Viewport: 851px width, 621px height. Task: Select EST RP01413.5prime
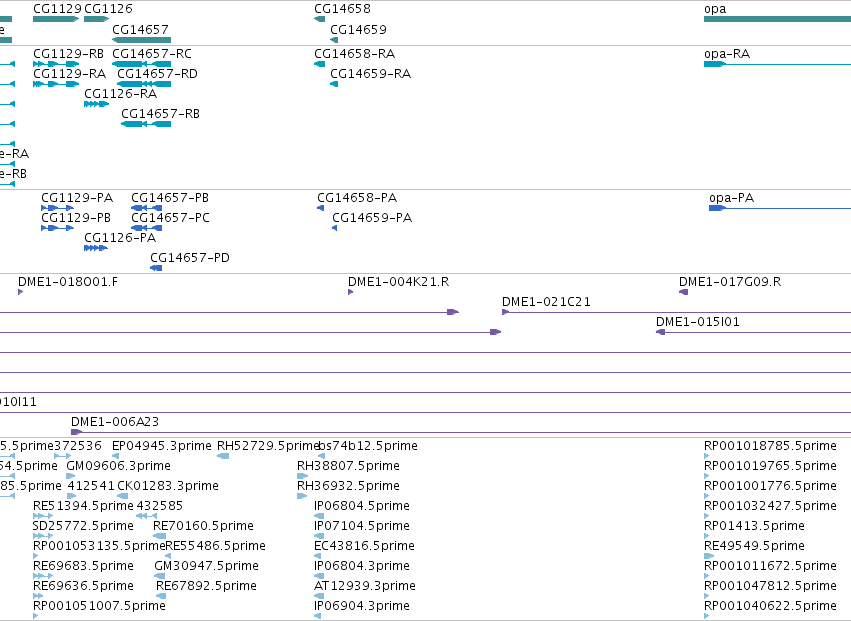point(754,527)
